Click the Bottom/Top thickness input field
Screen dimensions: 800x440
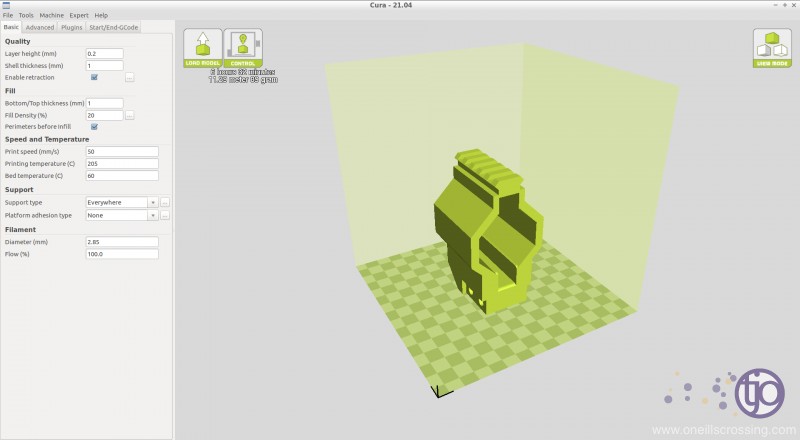[105, 103]
